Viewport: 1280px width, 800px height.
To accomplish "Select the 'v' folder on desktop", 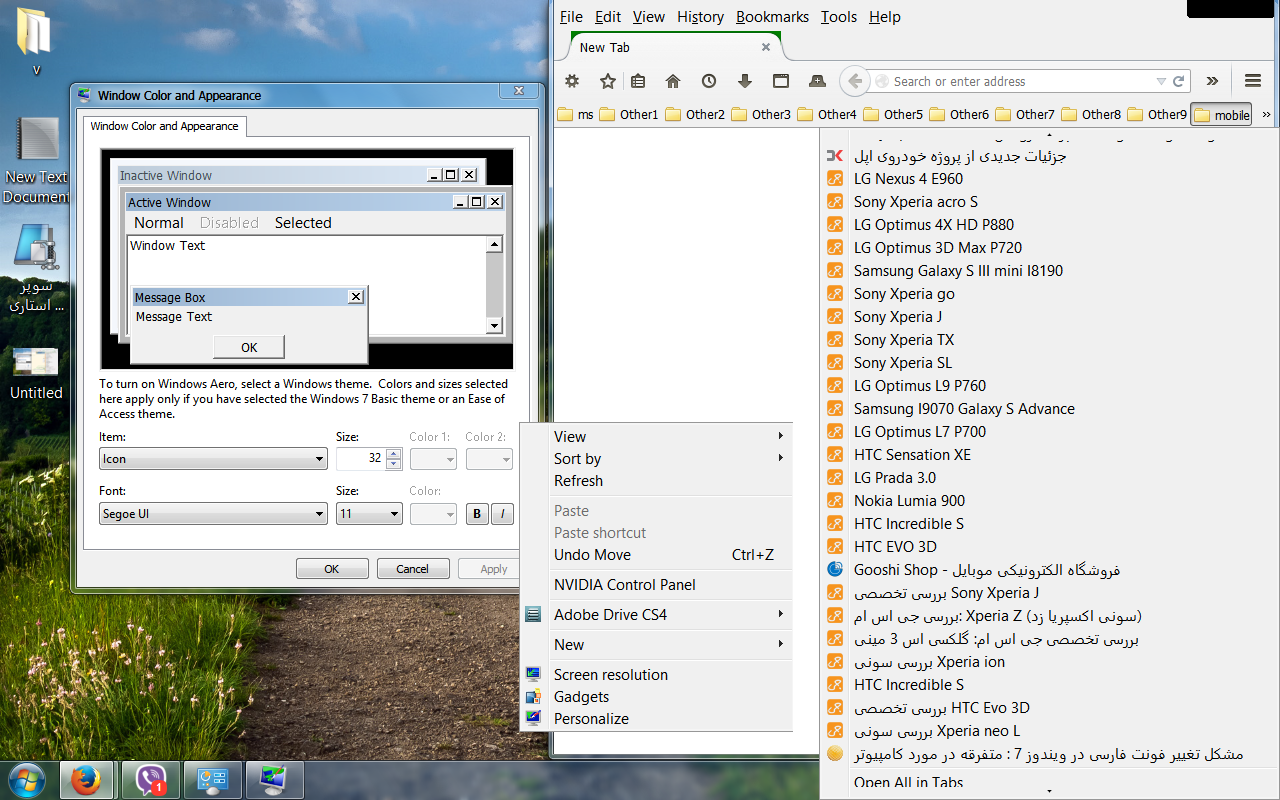I will click(x=36, y=42).
